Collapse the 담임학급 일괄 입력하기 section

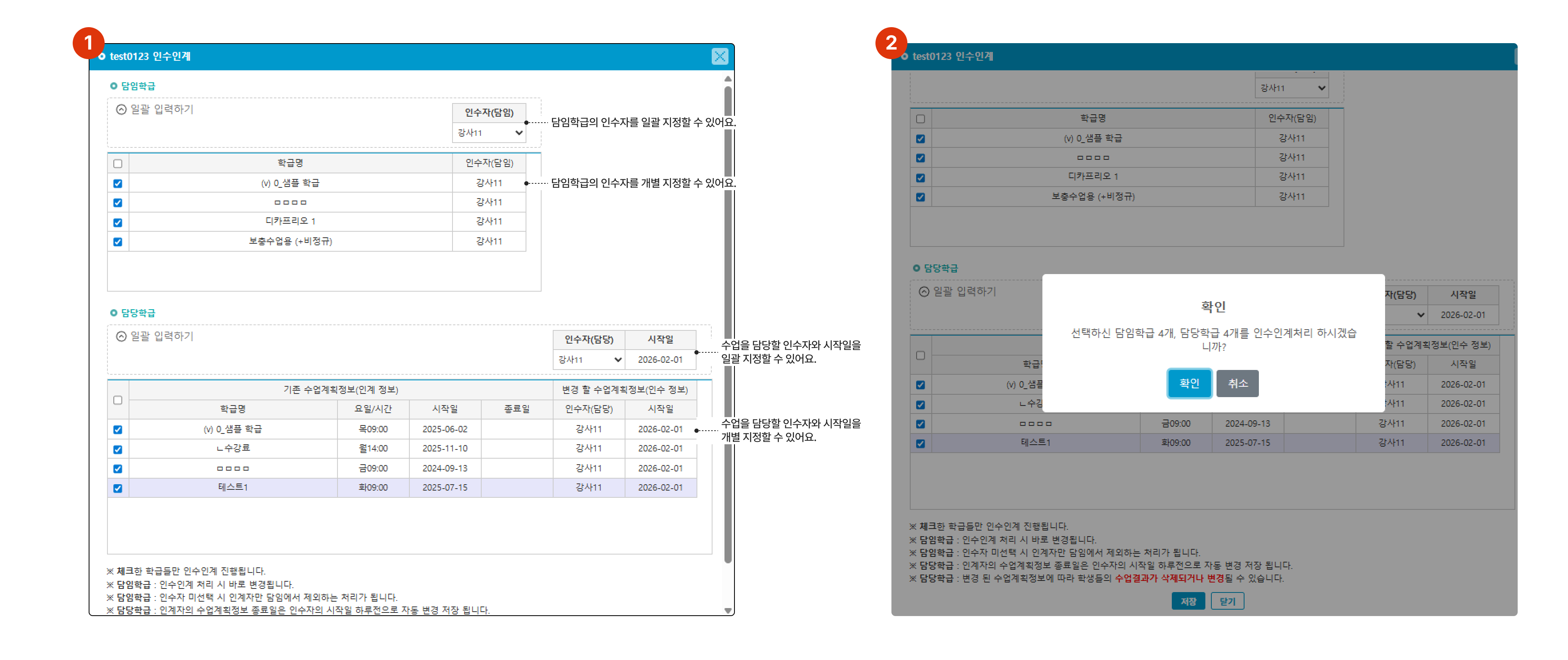point(121,109)
